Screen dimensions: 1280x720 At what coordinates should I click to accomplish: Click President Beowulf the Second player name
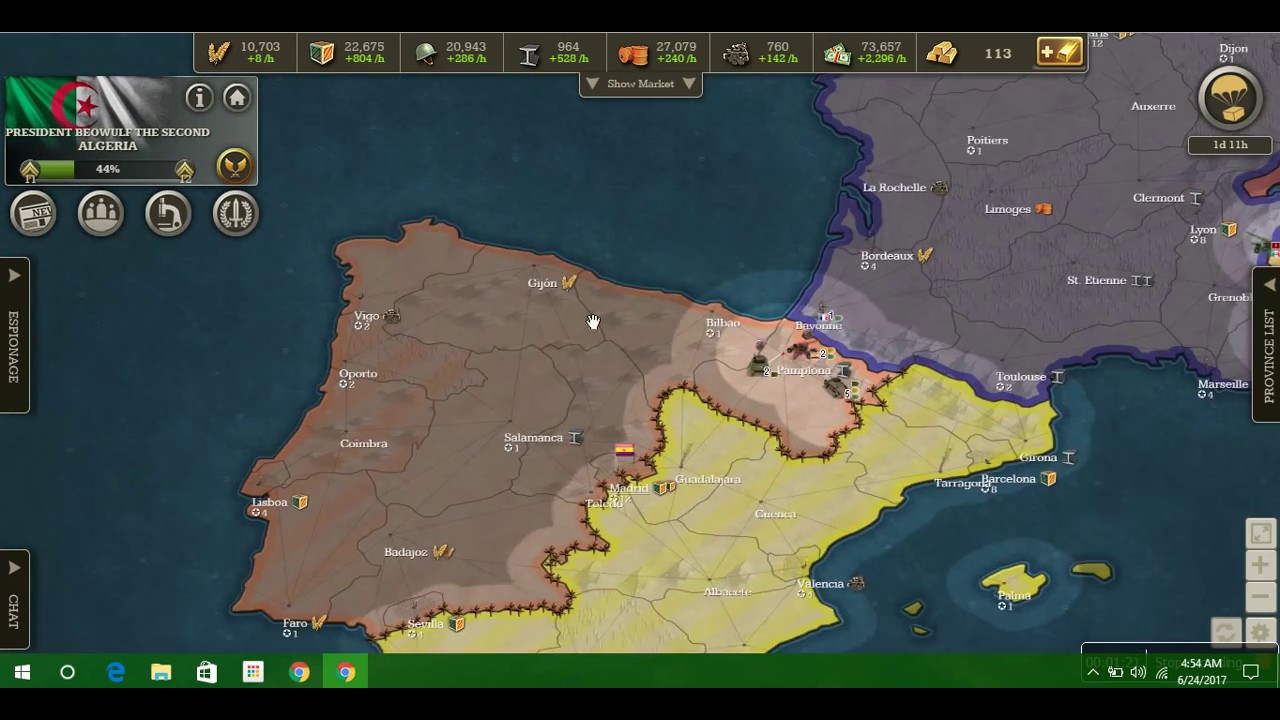108,132
